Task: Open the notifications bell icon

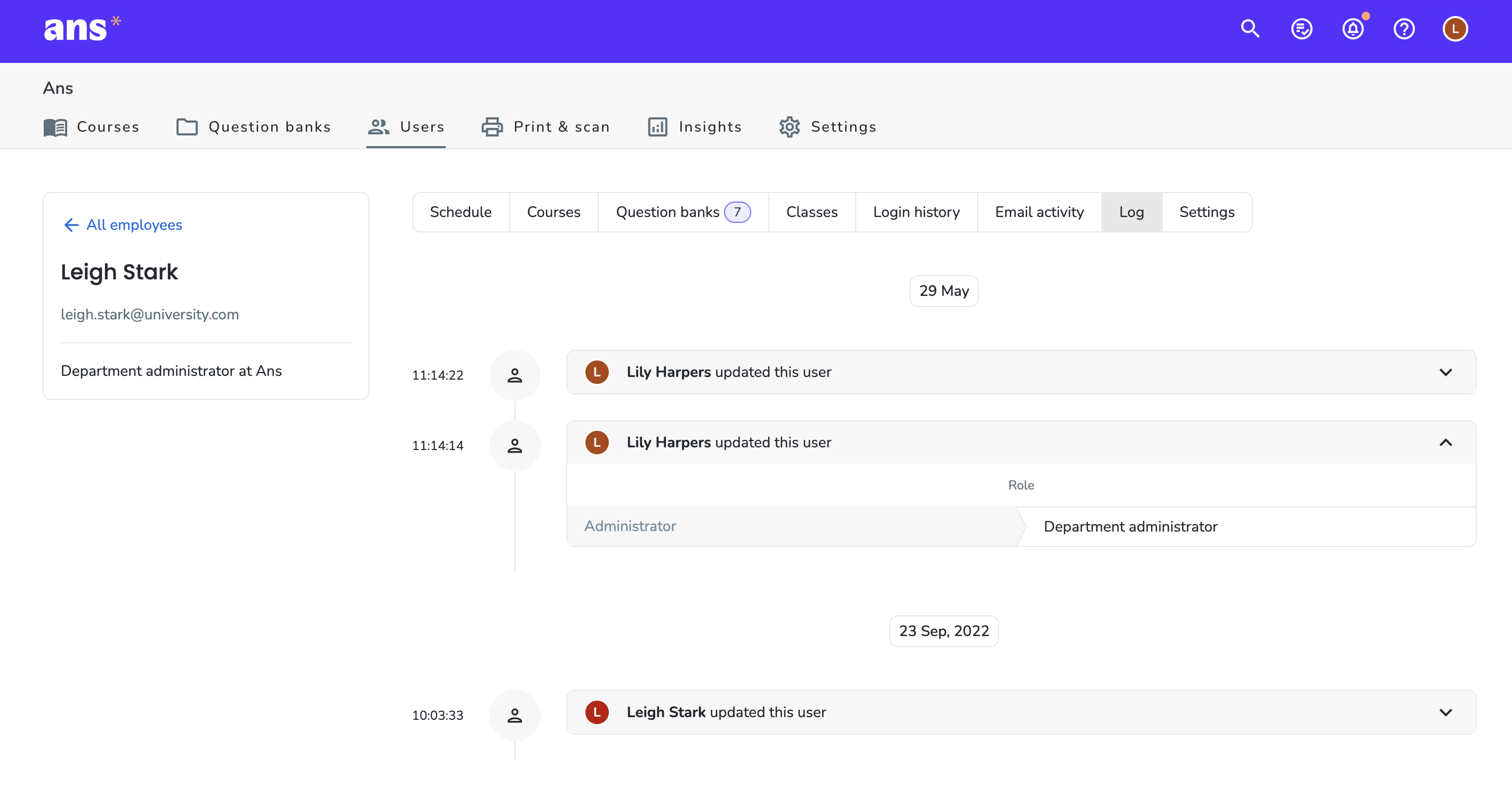Action: click(1353, 29)
